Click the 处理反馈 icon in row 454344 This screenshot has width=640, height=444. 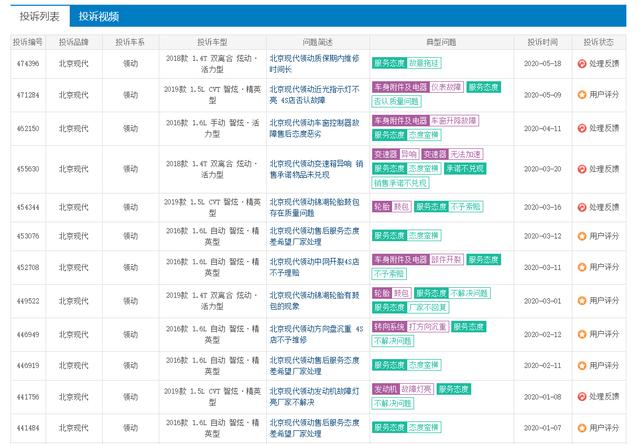click(582, 207)
